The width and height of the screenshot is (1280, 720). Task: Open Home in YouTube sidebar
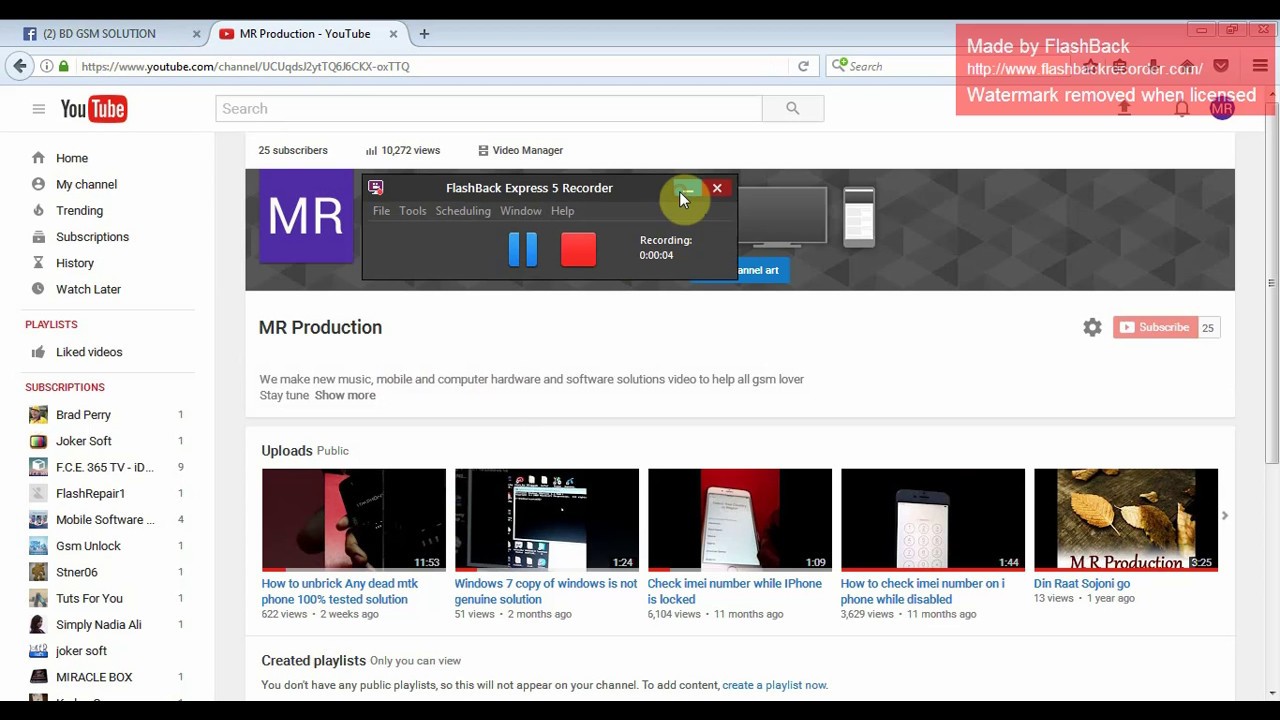tap(72, 158)
